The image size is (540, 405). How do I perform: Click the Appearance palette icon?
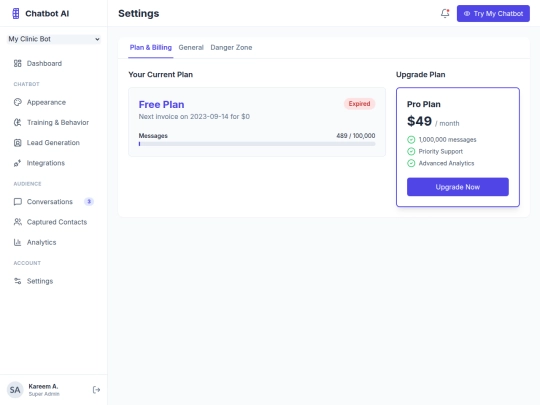tap(18, 102)
